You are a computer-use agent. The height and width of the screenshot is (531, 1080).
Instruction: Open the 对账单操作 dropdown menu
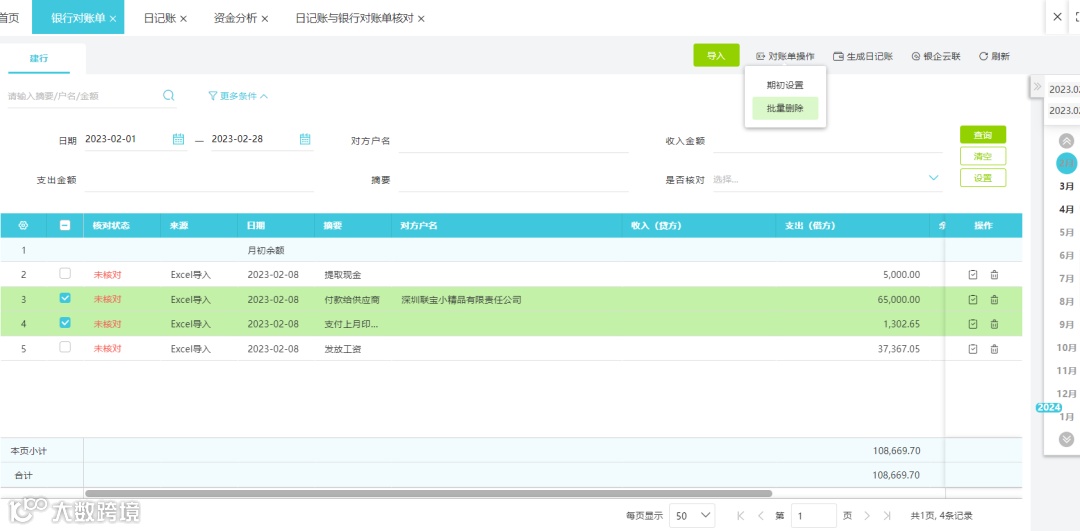tap(785, 56)
